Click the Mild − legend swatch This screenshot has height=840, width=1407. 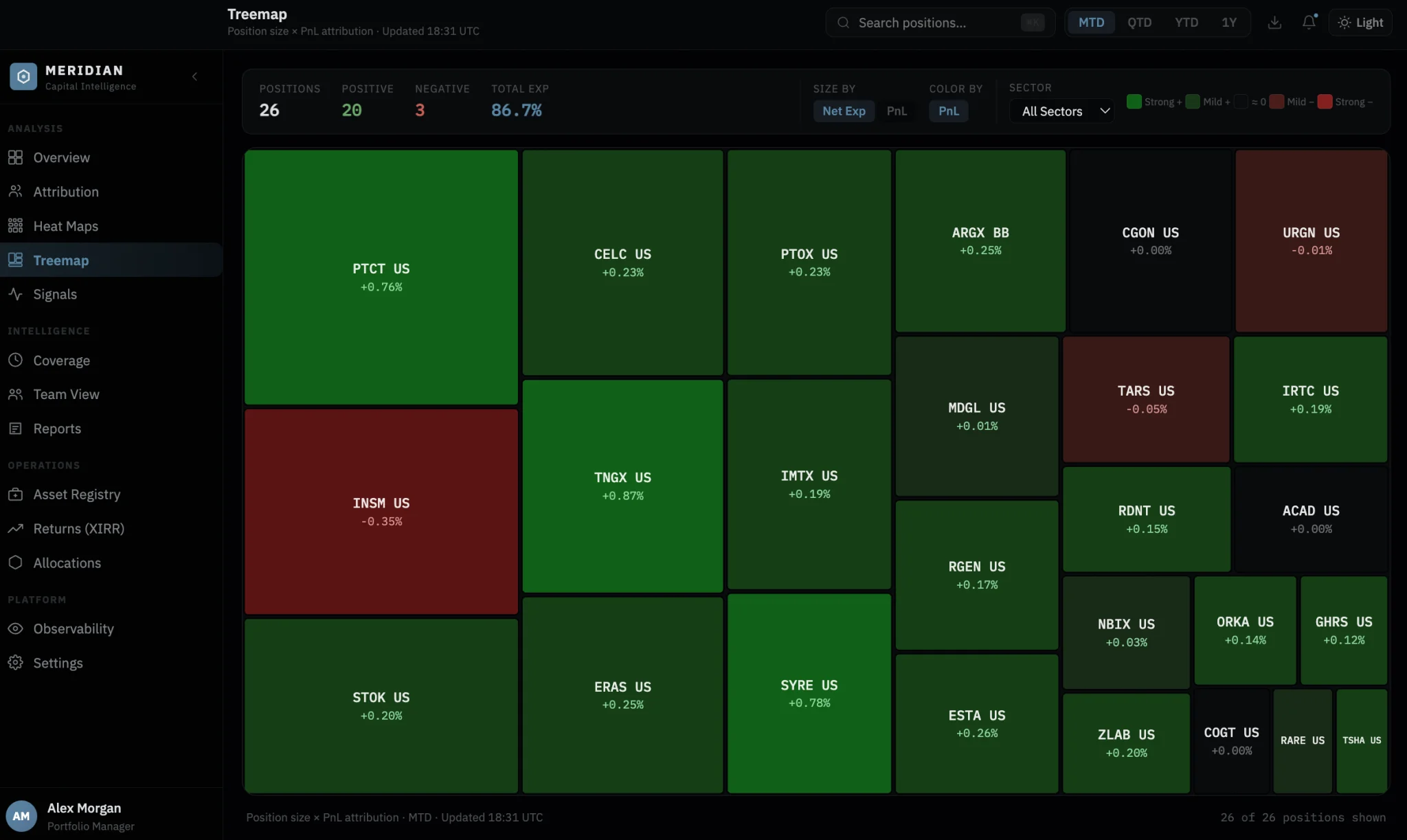(x=1276, y=102)
